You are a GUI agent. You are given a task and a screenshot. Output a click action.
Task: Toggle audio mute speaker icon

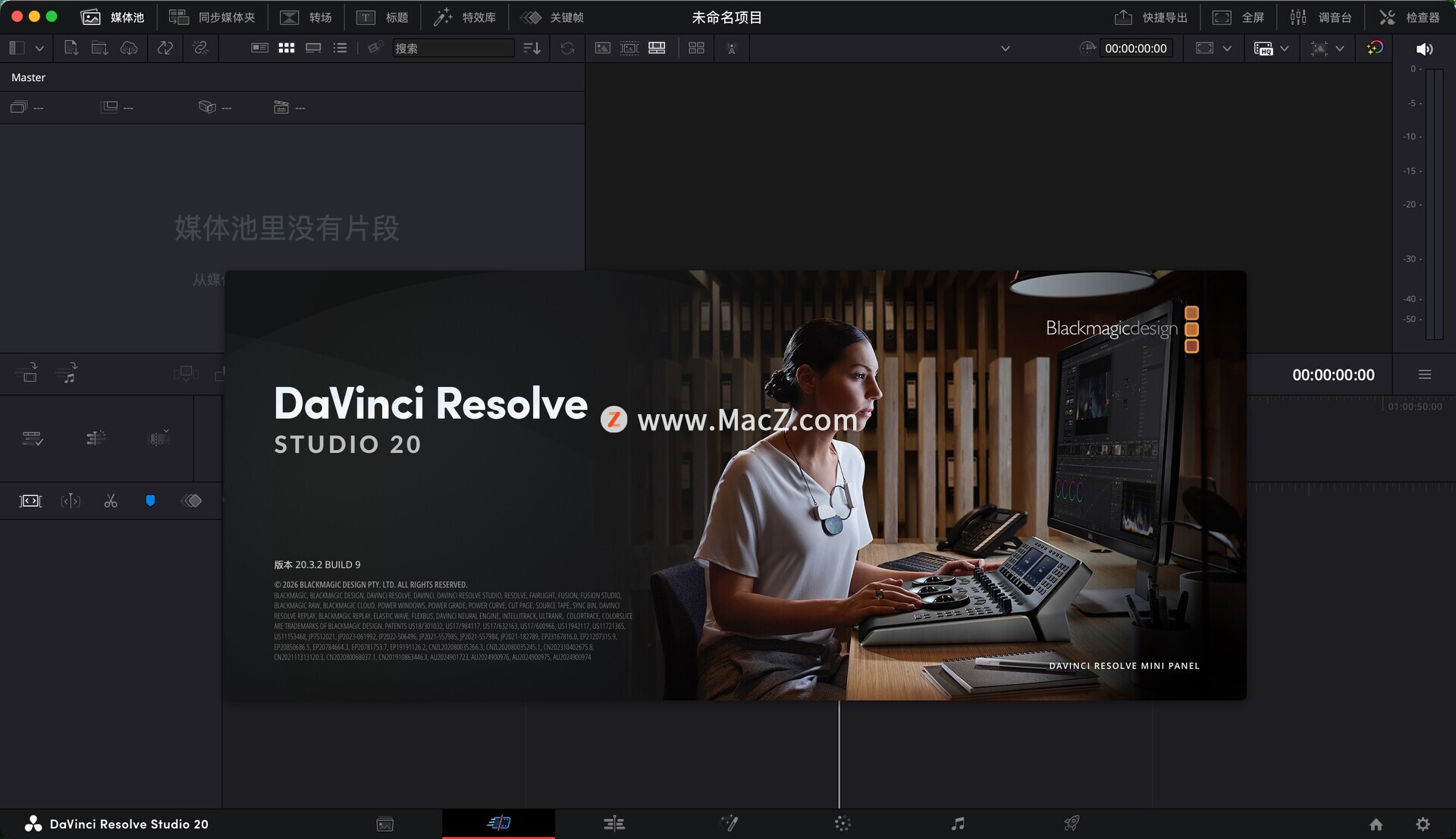(1424, 49)
